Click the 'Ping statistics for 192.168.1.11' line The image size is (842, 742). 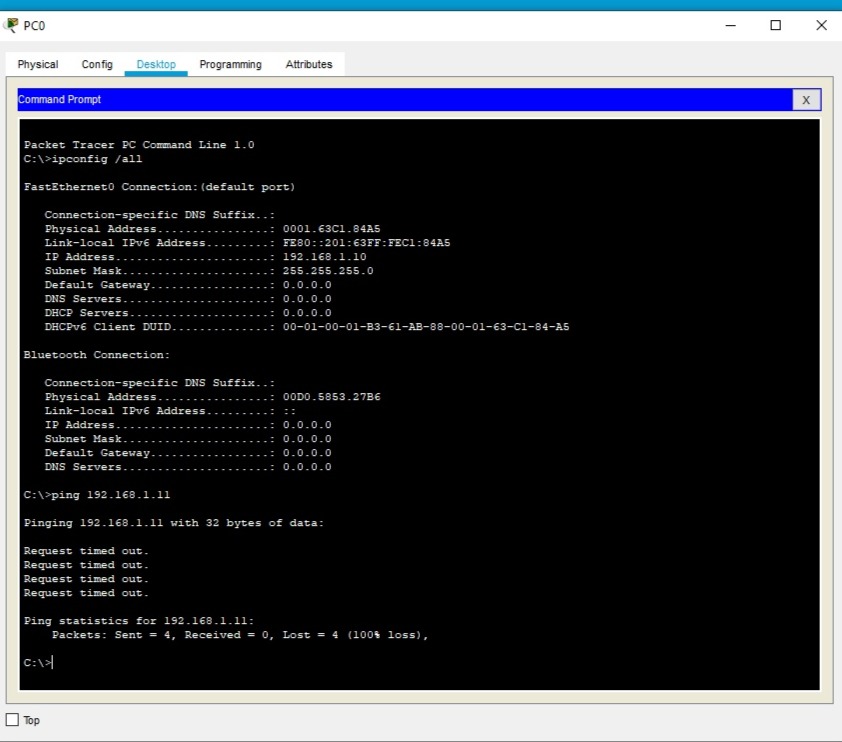(x=139, y=621)
